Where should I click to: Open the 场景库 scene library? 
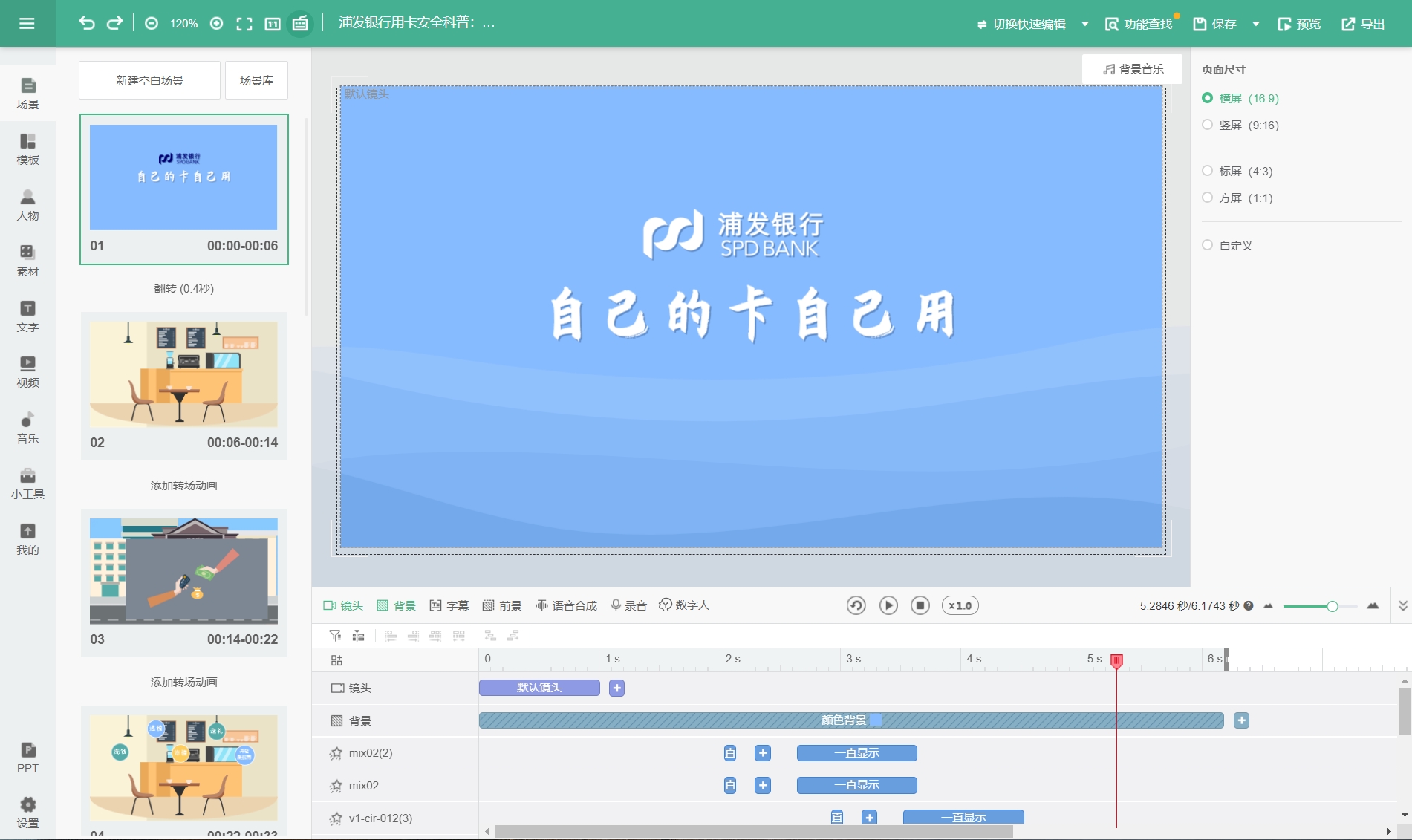[x=256, y=80]
